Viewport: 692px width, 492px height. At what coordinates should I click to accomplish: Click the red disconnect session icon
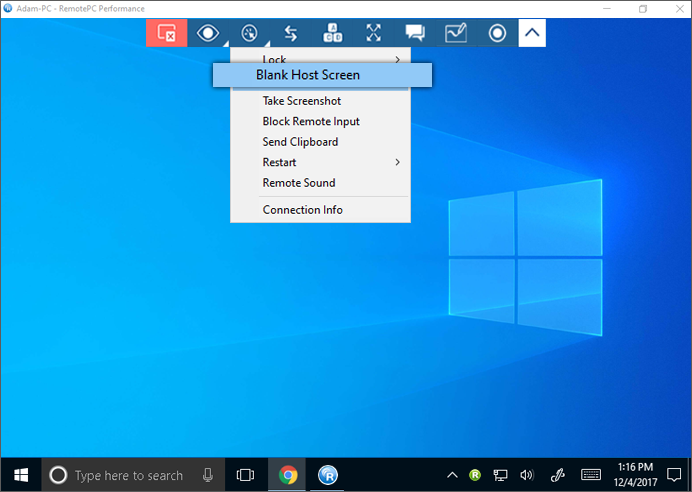tap(167, 33)
